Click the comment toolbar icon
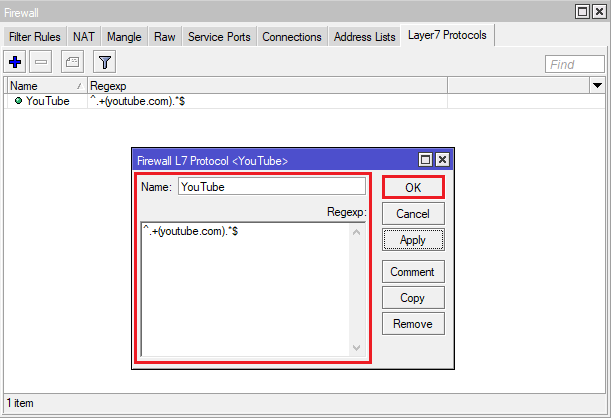 click(72, 62)
